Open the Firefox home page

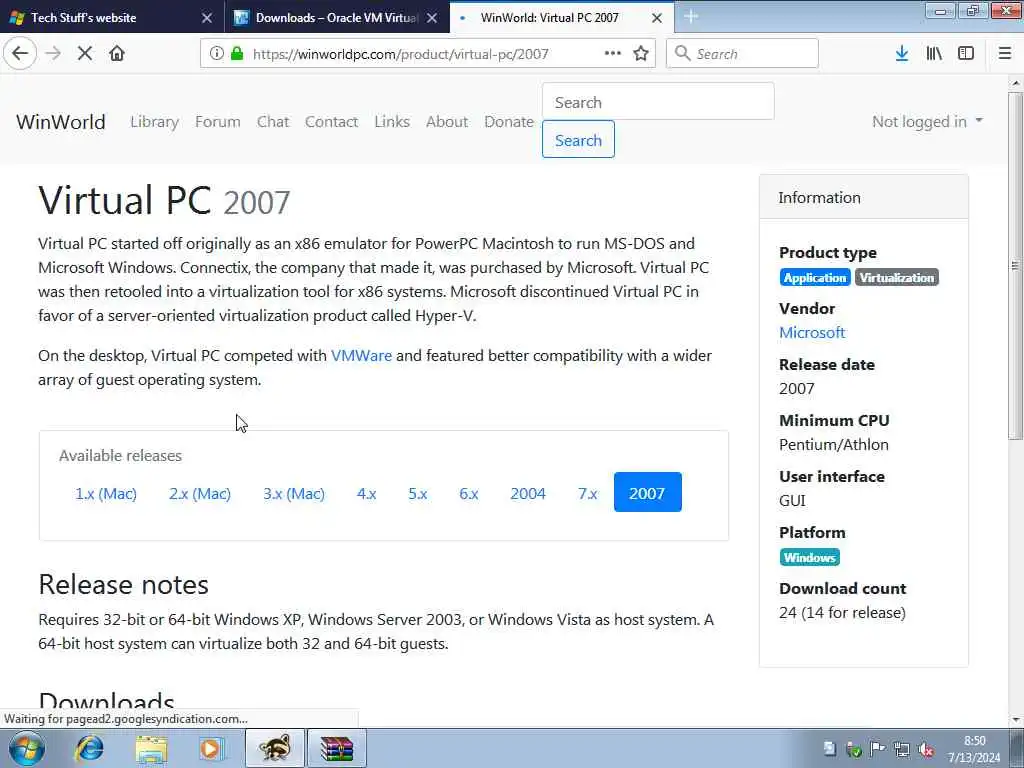pyautogui.click(x=117, y=54)
